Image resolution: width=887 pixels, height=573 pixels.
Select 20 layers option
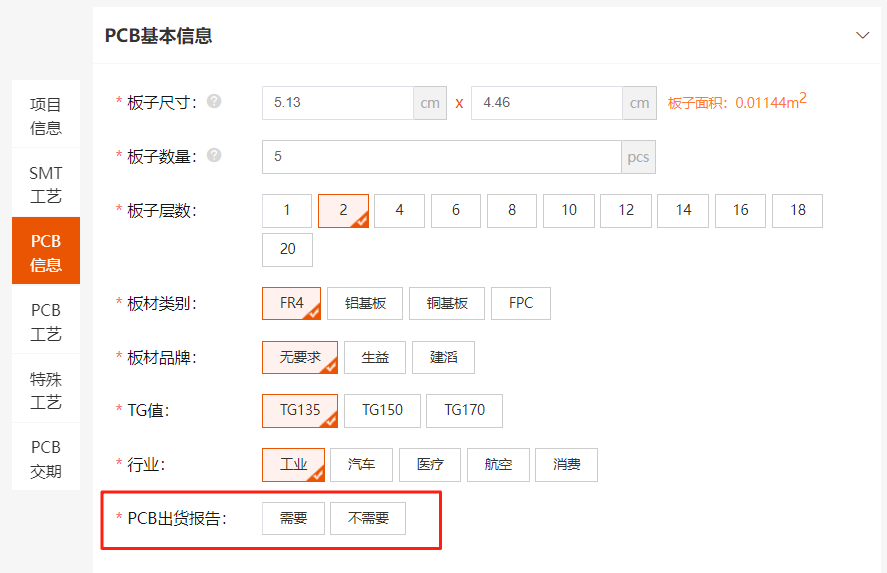point(287,249)
